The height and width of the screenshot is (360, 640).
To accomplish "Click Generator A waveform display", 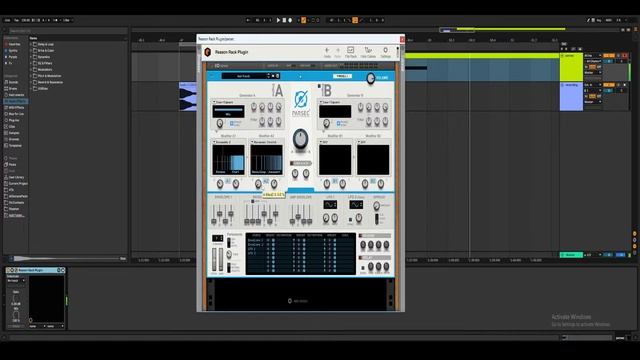I will [228, 111].
